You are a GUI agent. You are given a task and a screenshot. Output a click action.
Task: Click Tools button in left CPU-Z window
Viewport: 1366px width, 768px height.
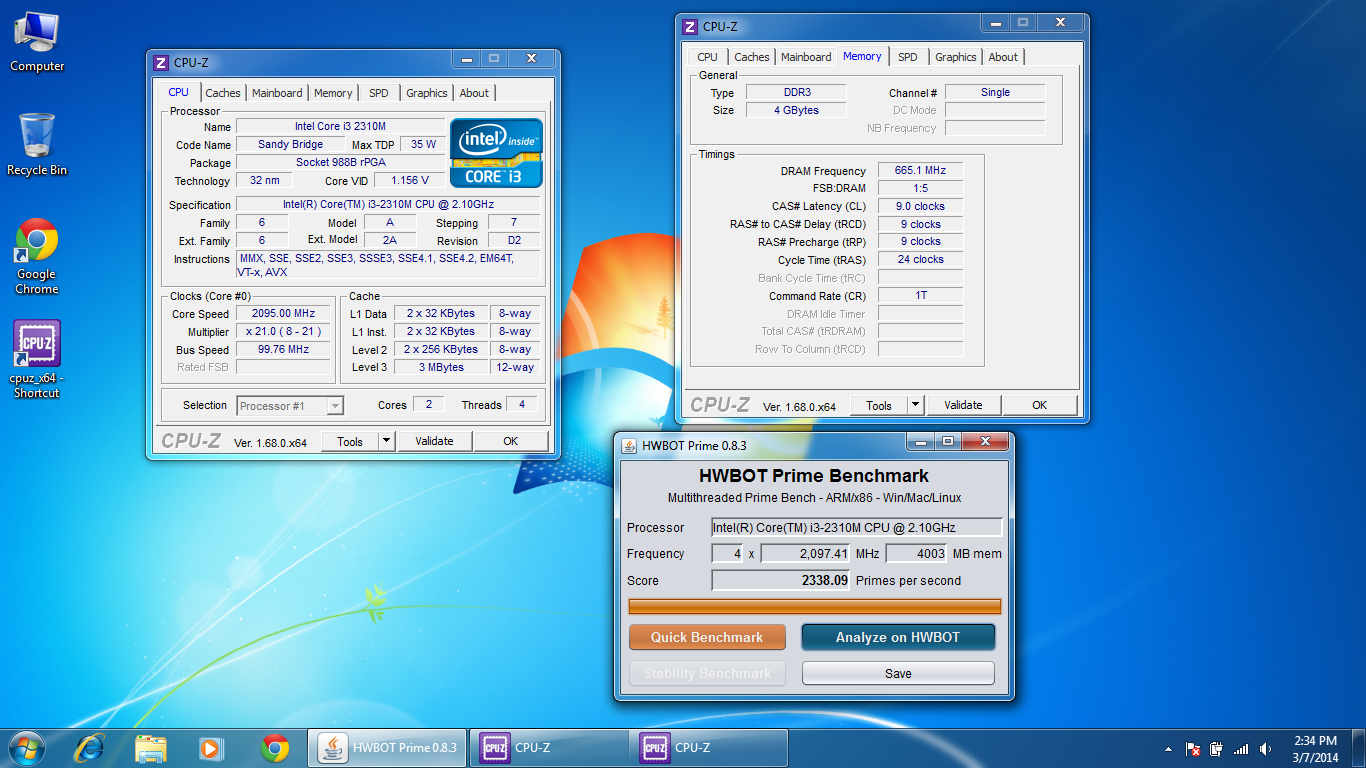point(350,441)
